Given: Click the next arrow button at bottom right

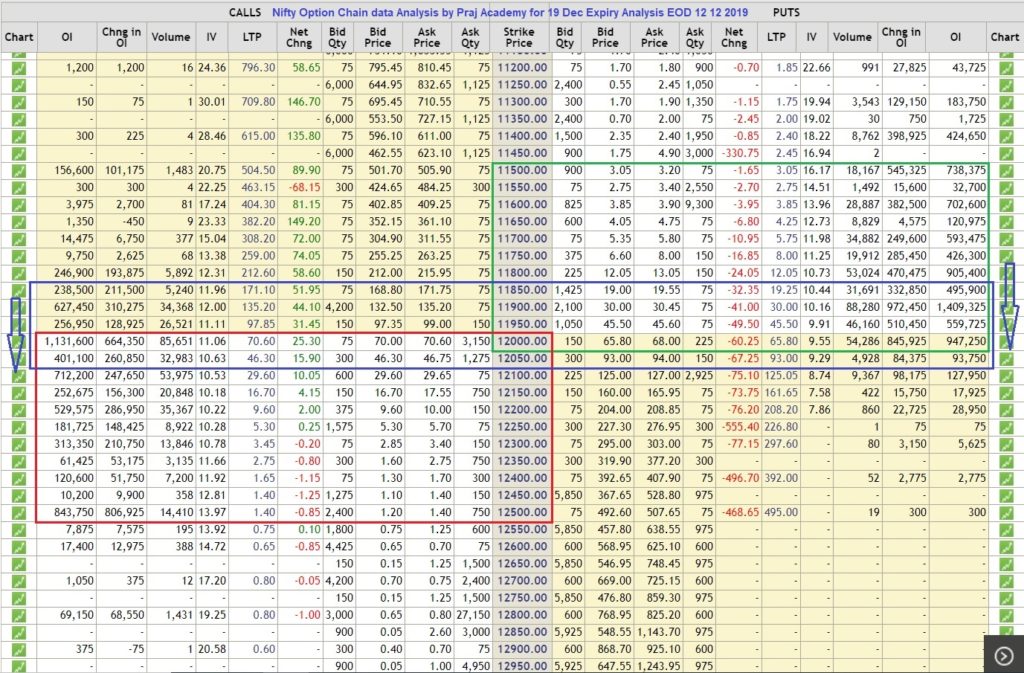Looking at the screenshot, I should tap(1003, 655).
